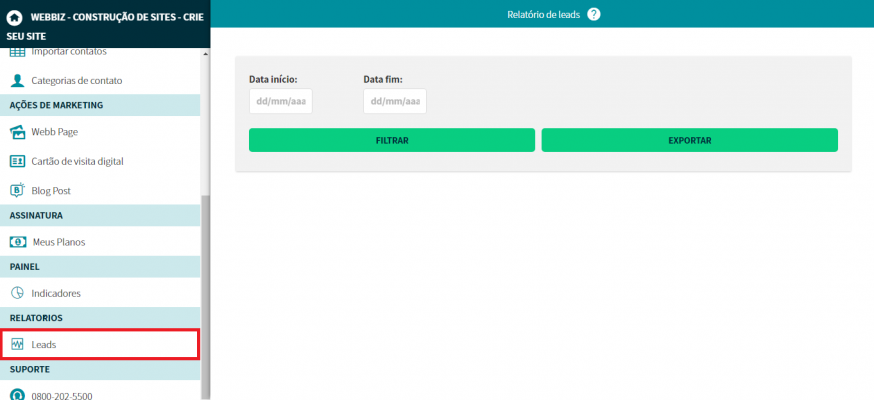
Task: Collapse the Ações de Marketing section header
Action: pyautogui.click(x=100, y=105)
